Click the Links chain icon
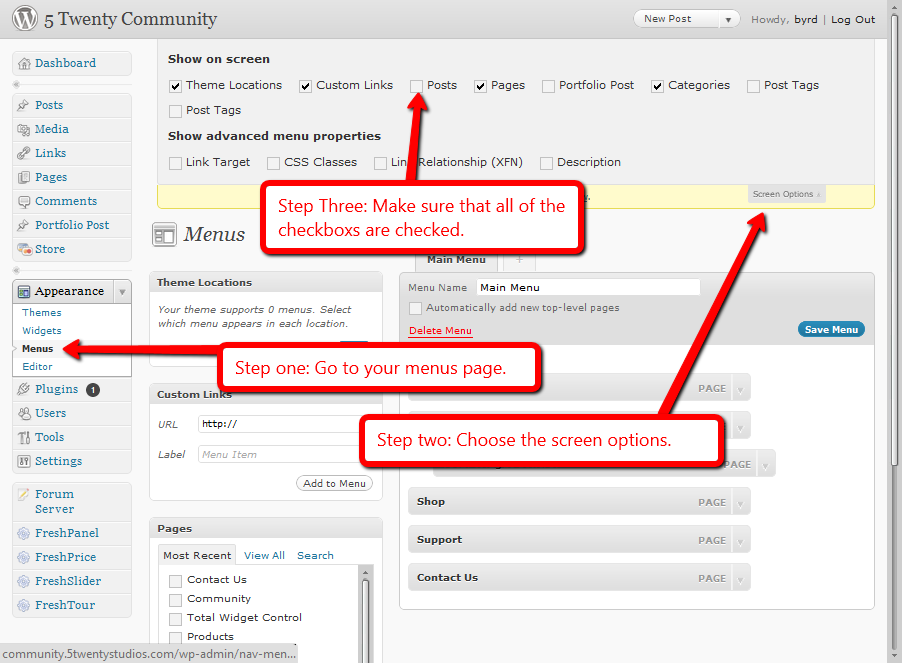The width and height of the screenshot is (902, 663). [24, 153]
